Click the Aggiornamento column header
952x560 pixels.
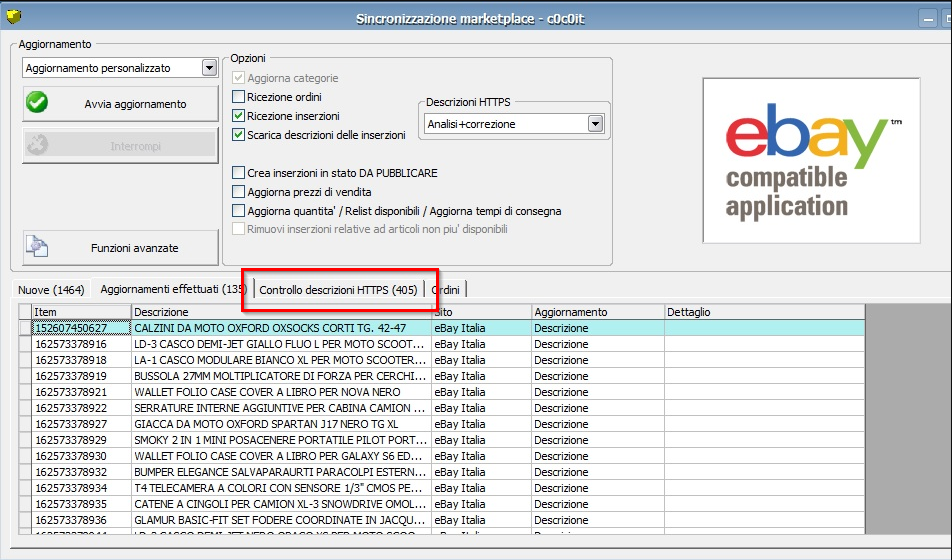point(598,312)
